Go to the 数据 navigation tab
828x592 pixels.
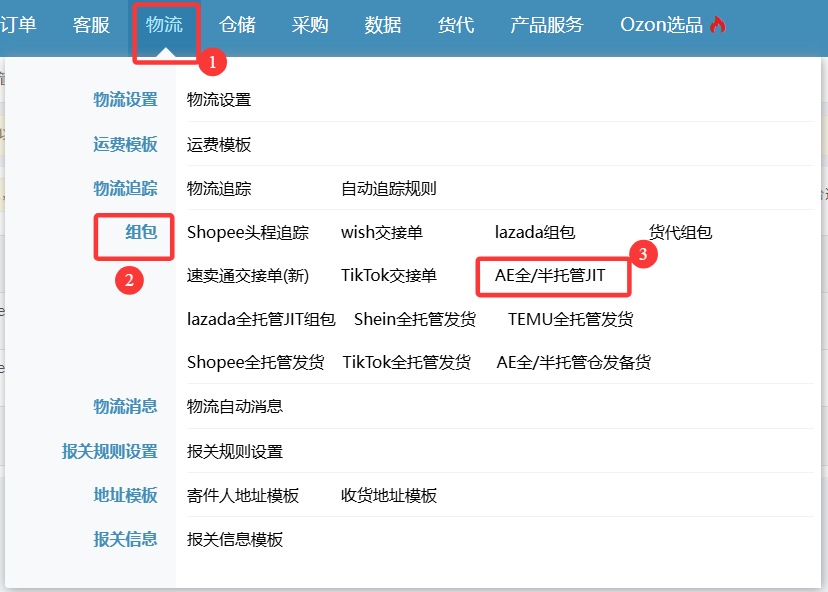[x=383, y=26]
